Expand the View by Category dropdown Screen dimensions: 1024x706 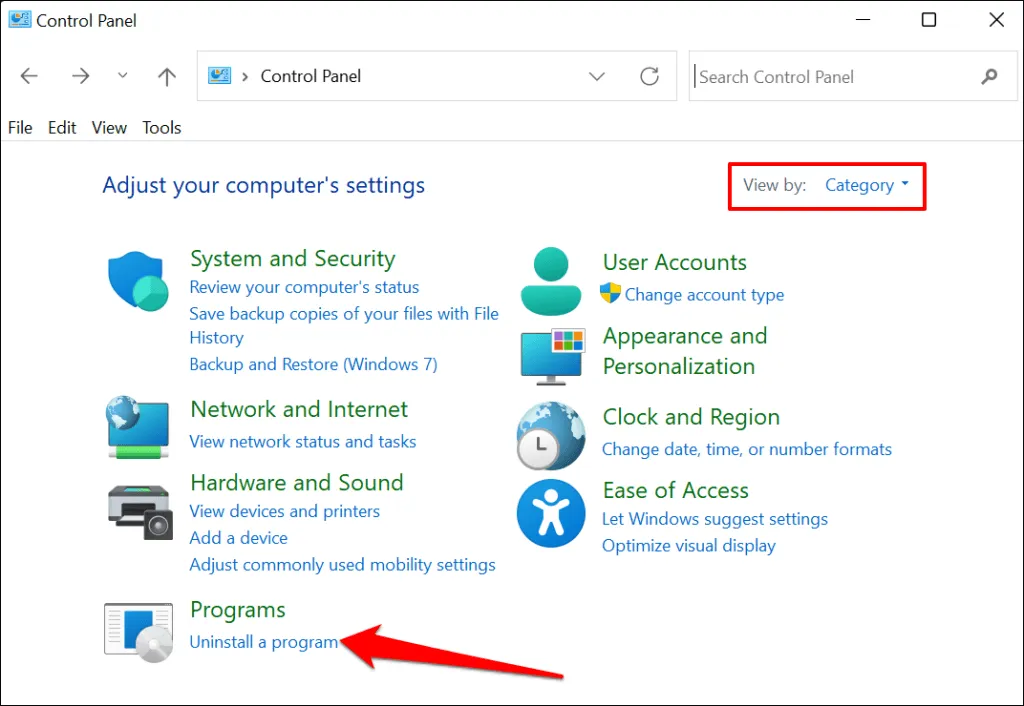(866, 186)
